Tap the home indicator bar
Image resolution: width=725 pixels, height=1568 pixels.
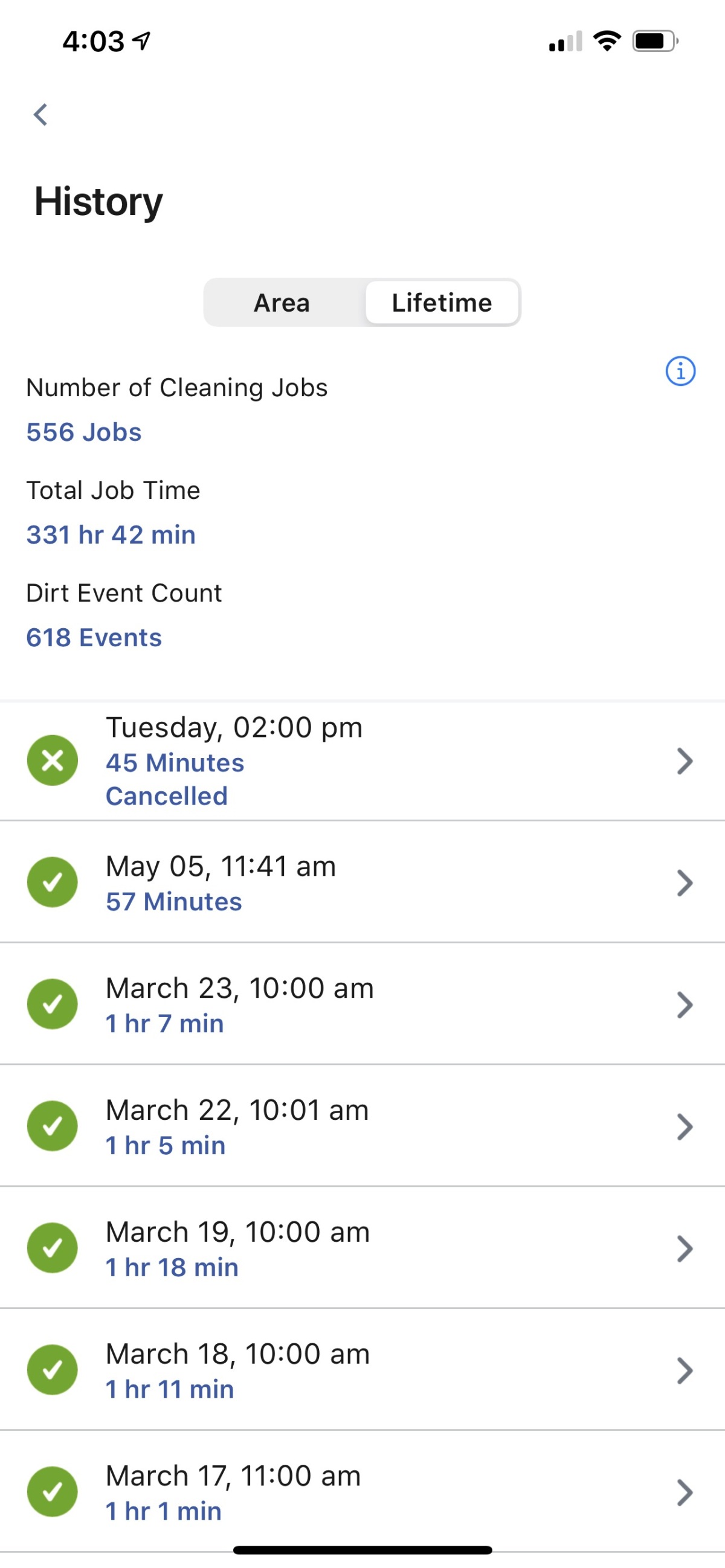[x=362, y=1550]
